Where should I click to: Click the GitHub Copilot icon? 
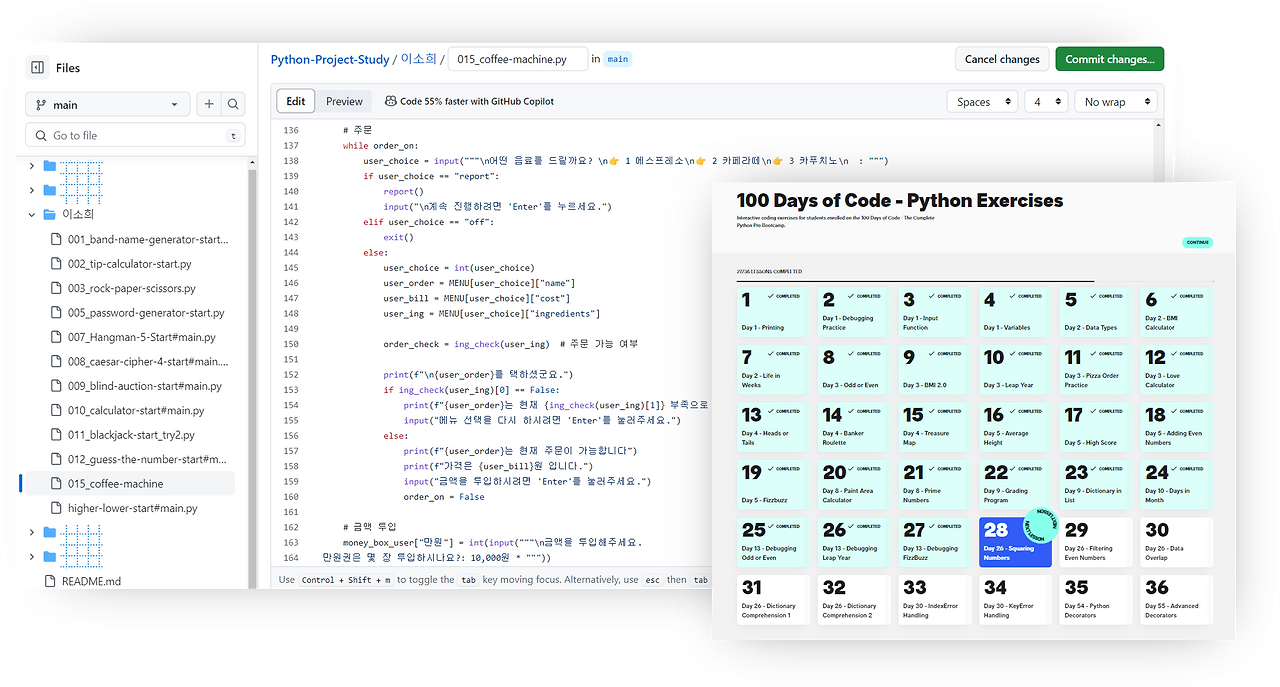(390, 101)
